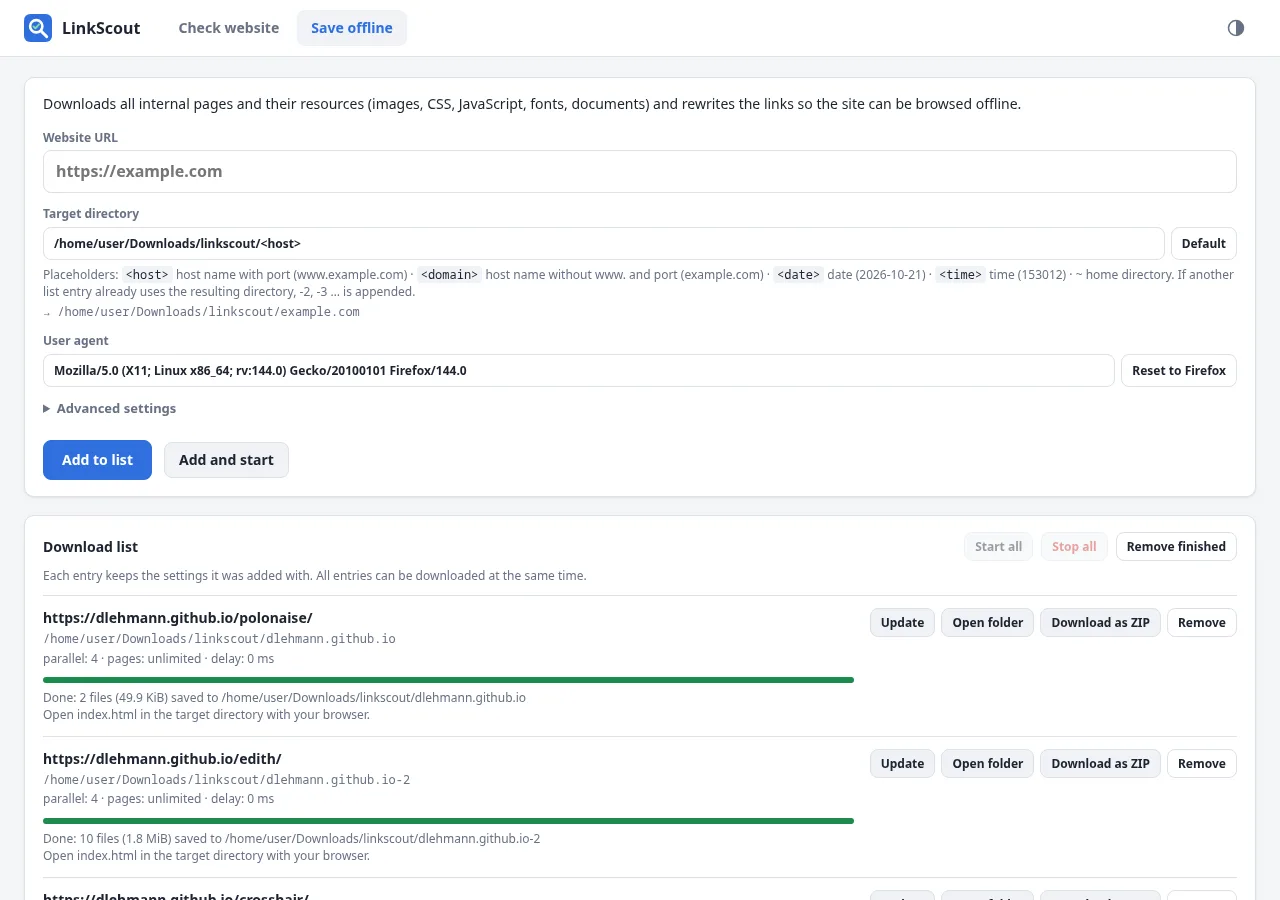Screen dimensions: 1280x900
Task: Reset target directory with the Default button
Action: [x=1204, y=243]
